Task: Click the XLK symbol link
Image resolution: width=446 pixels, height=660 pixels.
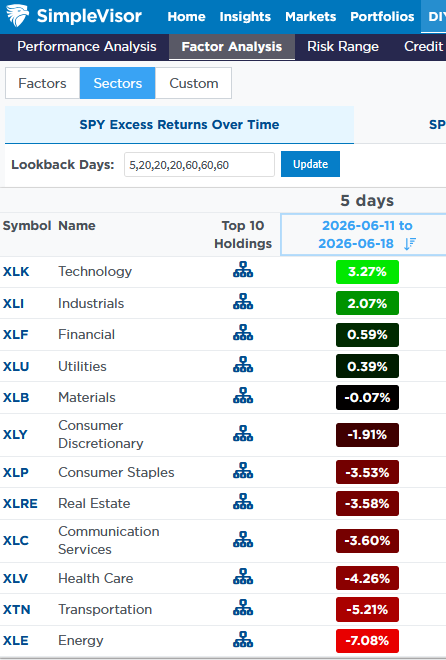Action: pos(16,271)
